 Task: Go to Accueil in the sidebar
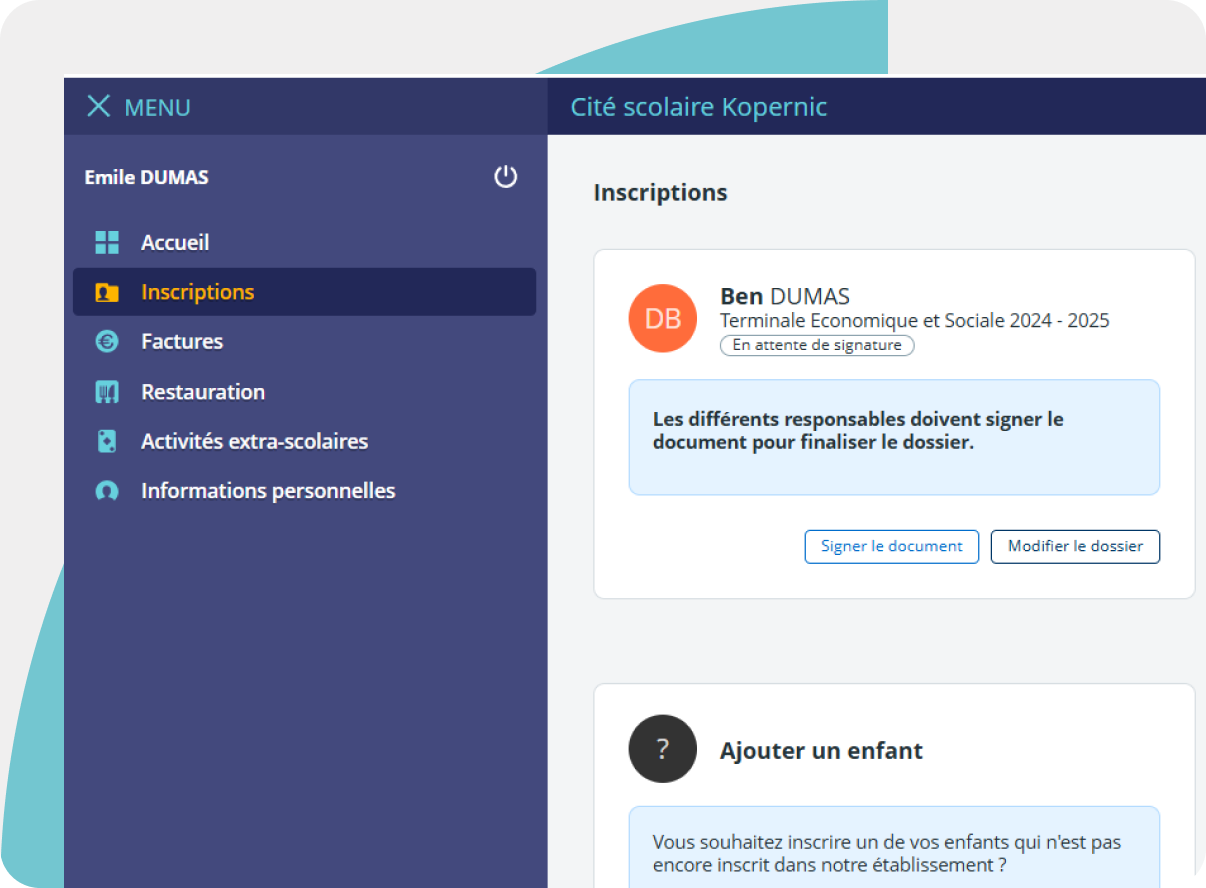[175, 242]
